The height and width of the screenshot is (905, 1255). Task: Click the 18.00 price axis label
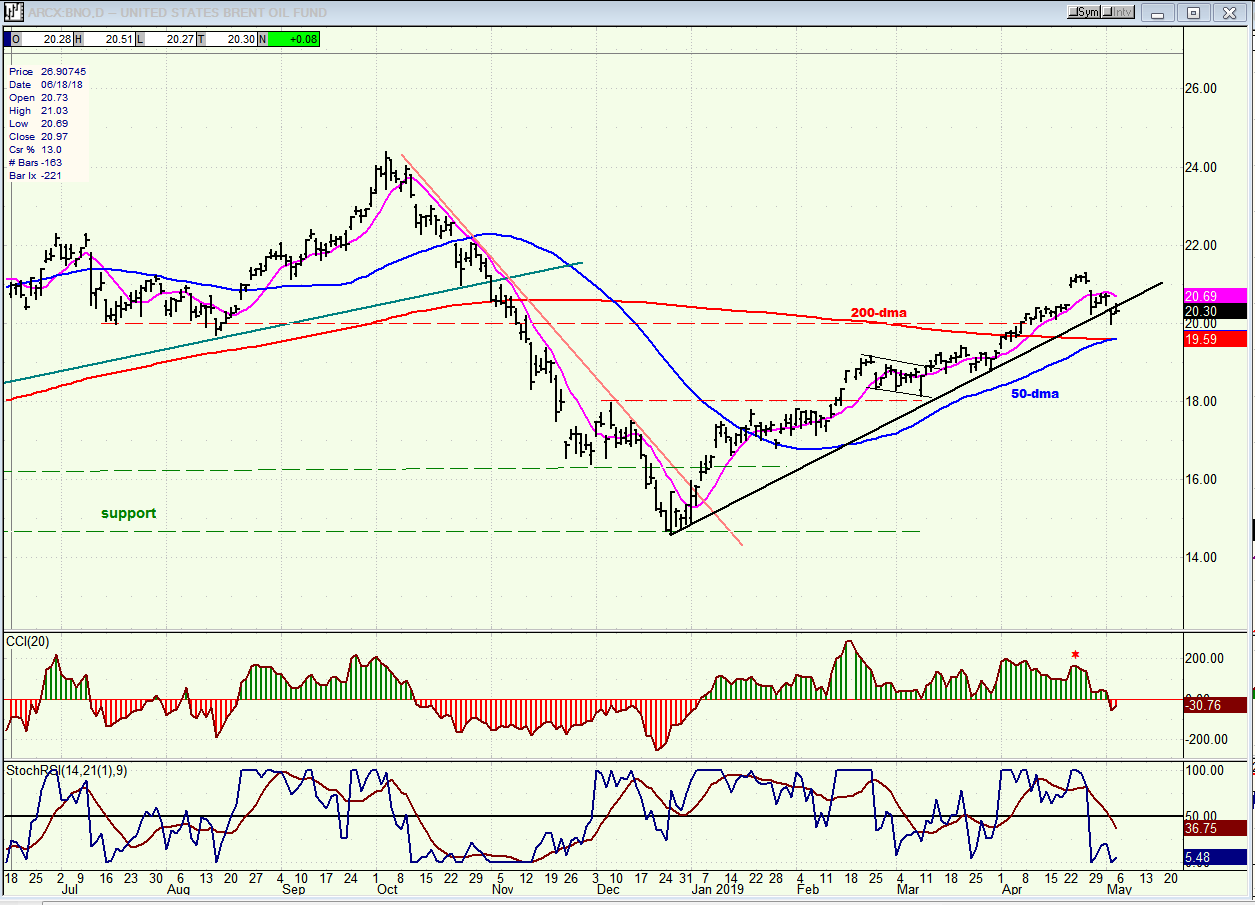(x=1200, y=402)
